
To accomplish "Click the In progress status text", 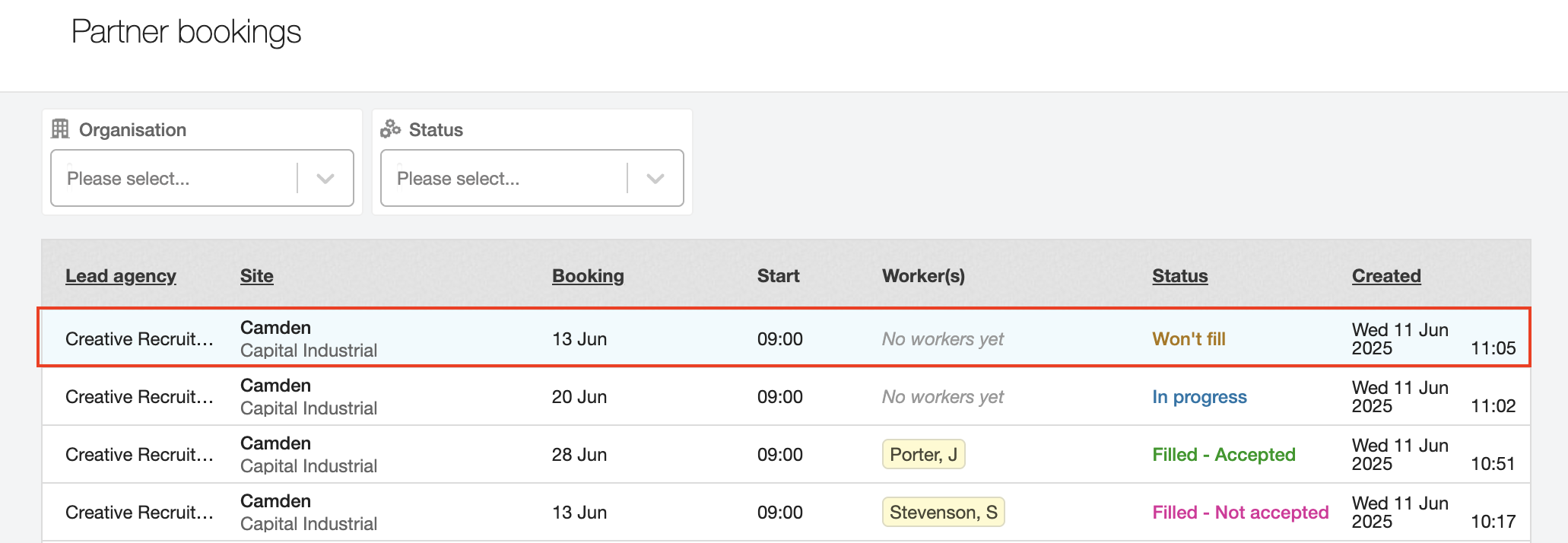I will (x=1199, y=397).
